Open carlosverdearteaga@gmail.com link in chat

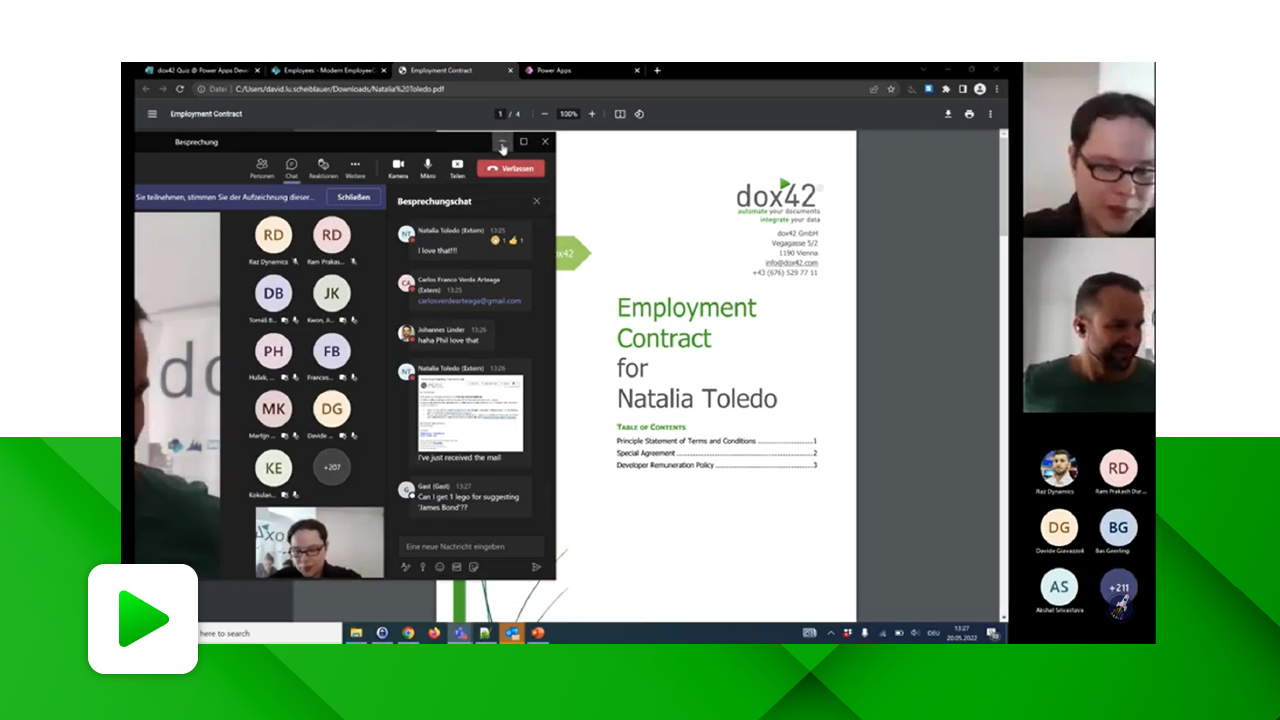469,300
